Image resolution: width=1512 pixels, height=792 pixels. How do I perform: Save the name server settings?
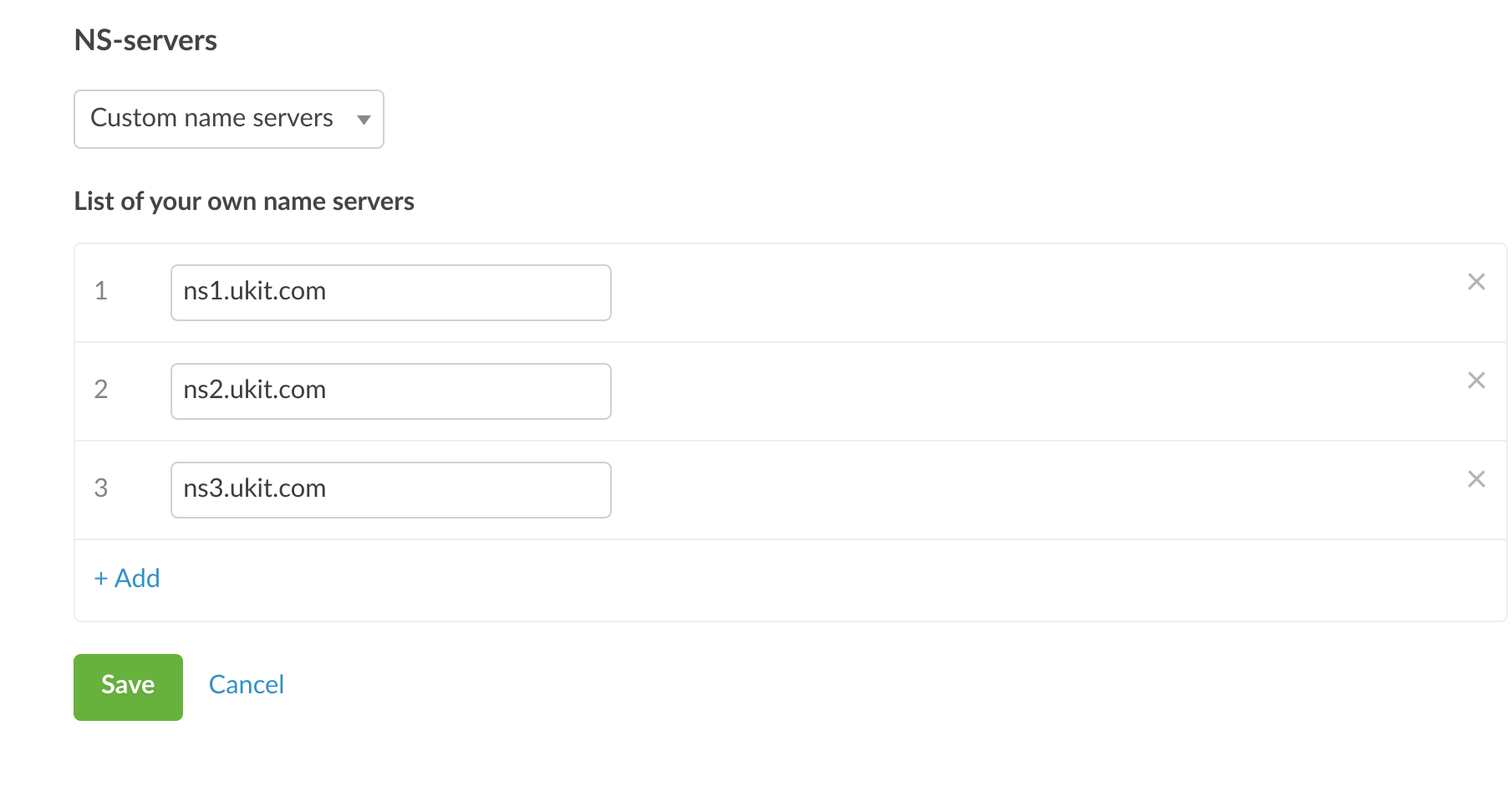pyautogui.click(x=128, y=687)
